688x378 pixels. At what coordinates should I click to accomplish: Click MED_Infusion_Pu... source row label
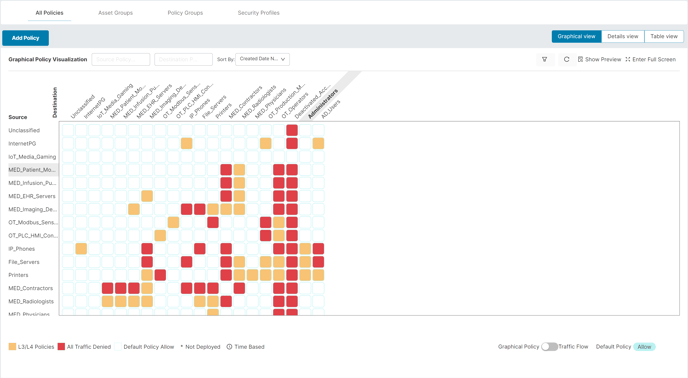[x=32, y=183]
